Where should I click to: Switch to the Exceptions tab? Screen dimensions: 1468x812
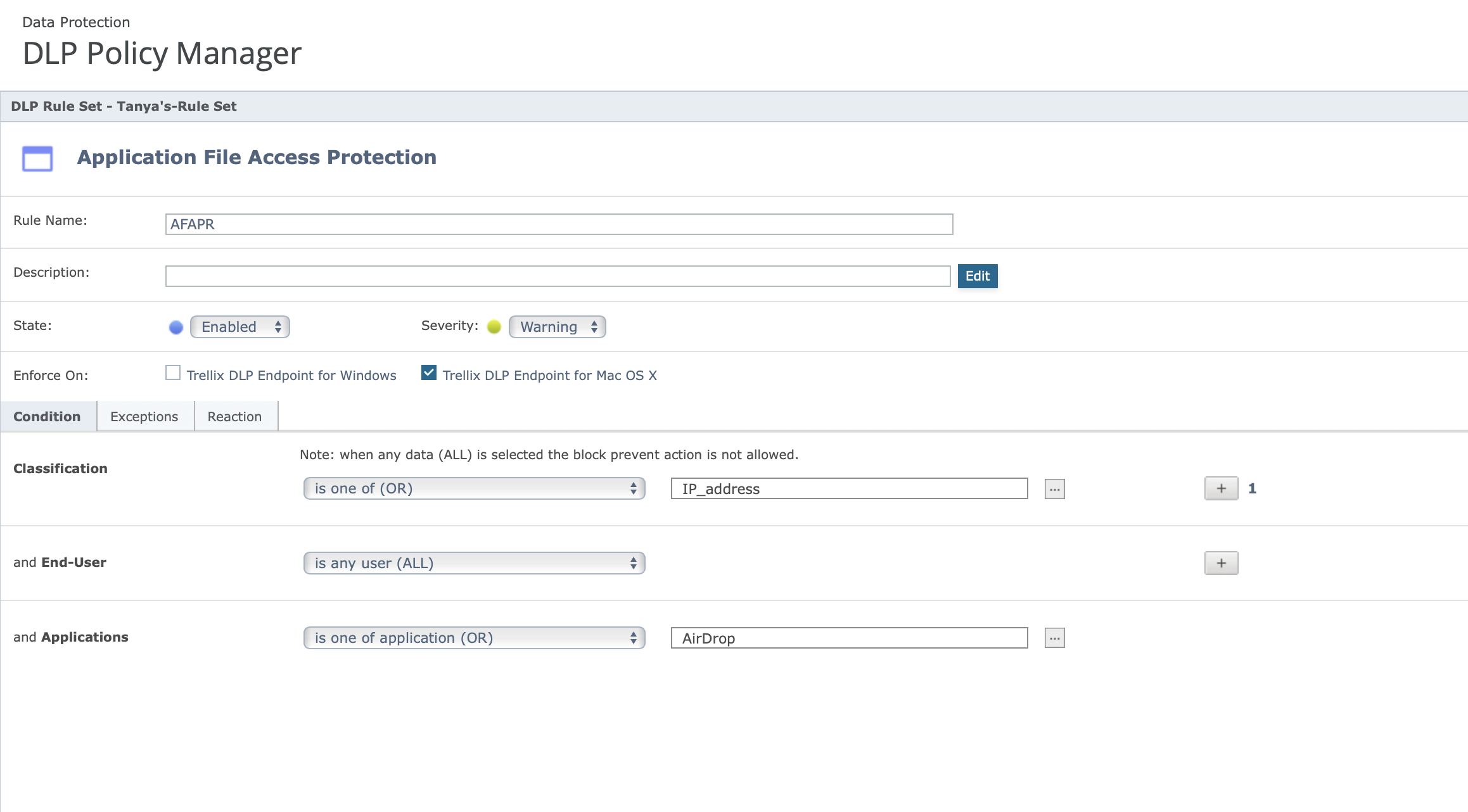tap(144, 417)
